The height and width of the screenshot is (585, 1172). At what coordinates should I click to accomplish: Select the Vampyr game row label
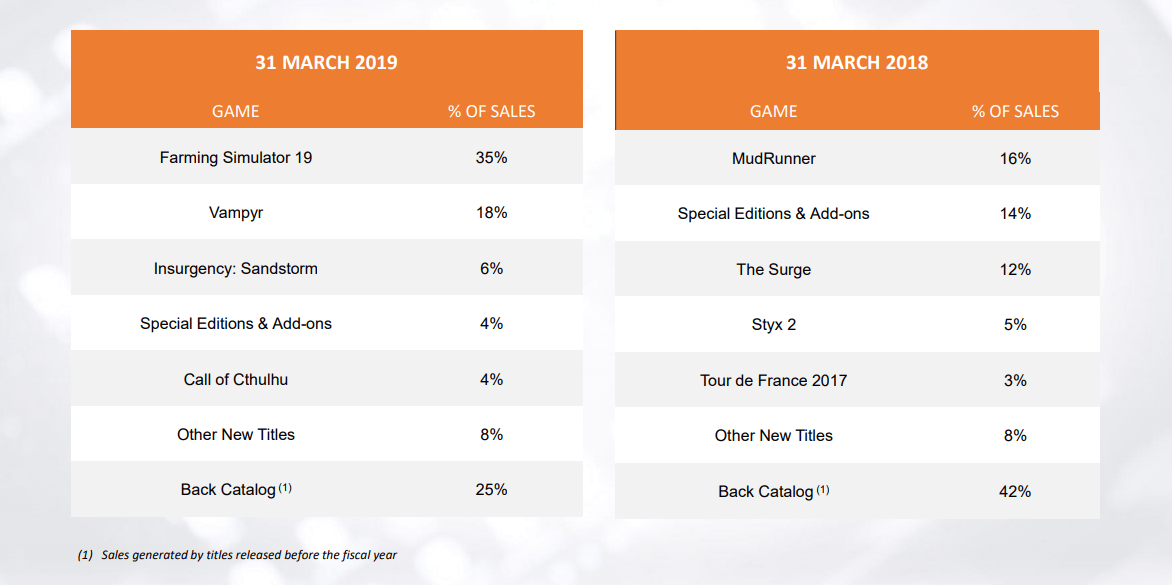tap(236, 213)
